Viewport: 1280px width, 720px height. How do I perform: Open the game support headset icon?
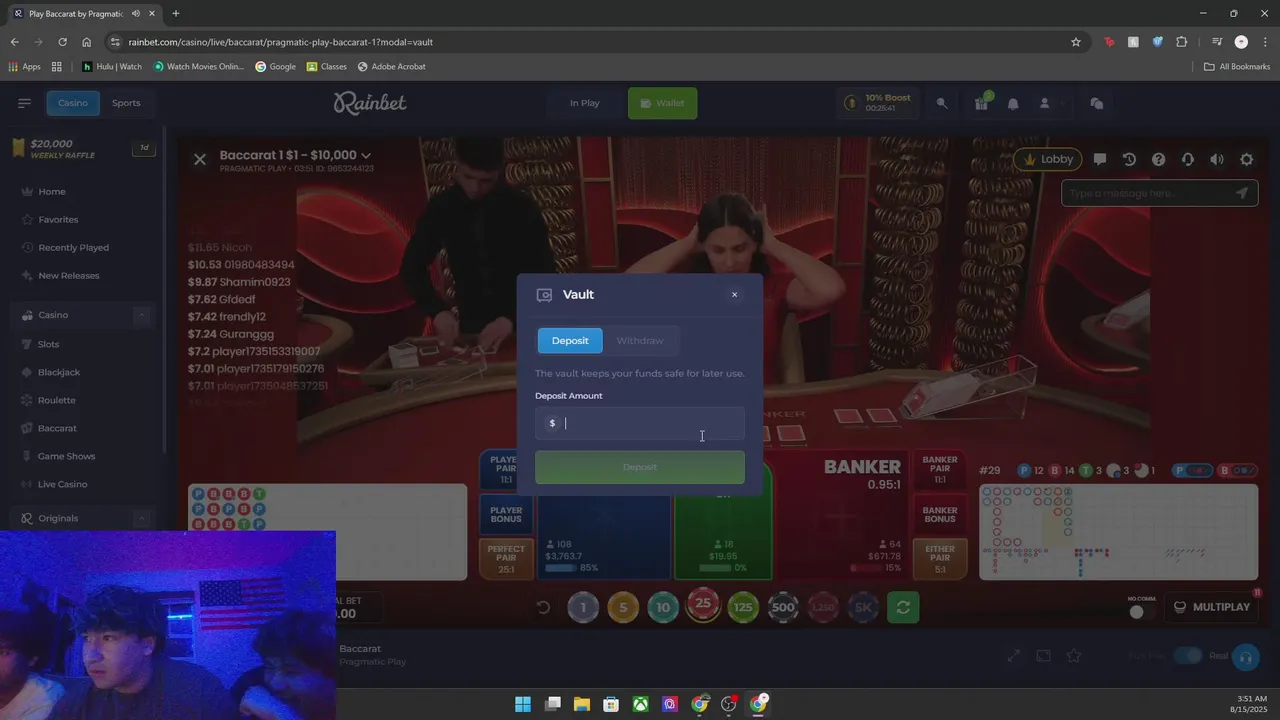(x=1188, y=159)
